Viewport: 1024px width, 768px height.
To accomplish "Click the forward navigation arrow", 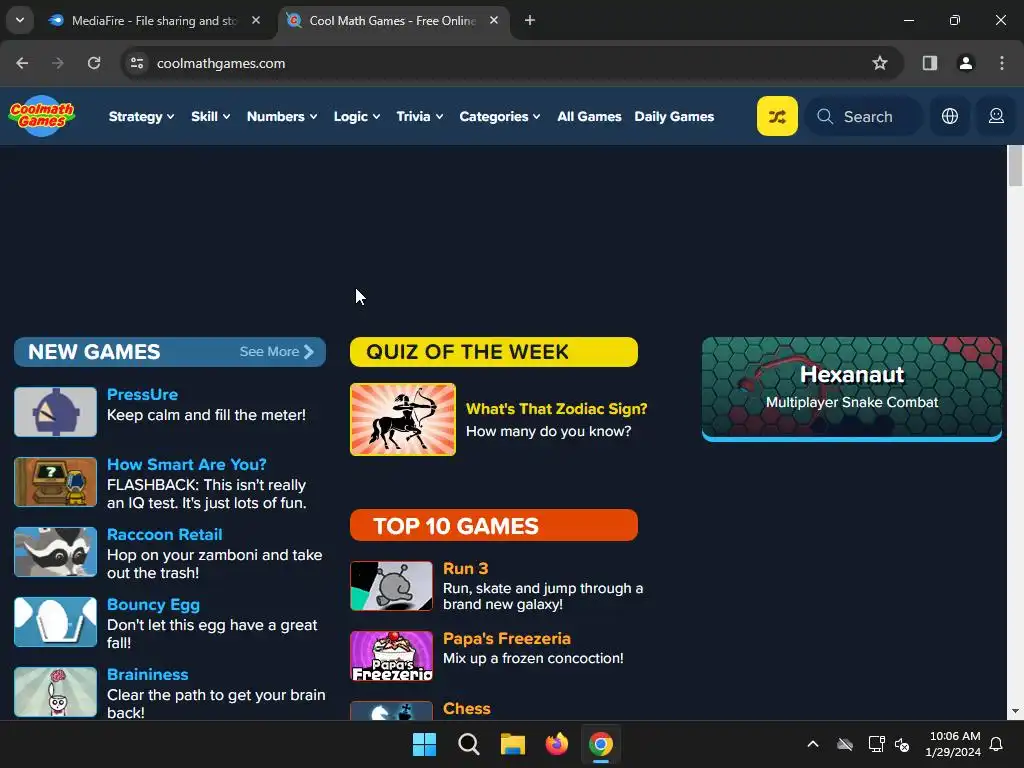I will 58,63.
